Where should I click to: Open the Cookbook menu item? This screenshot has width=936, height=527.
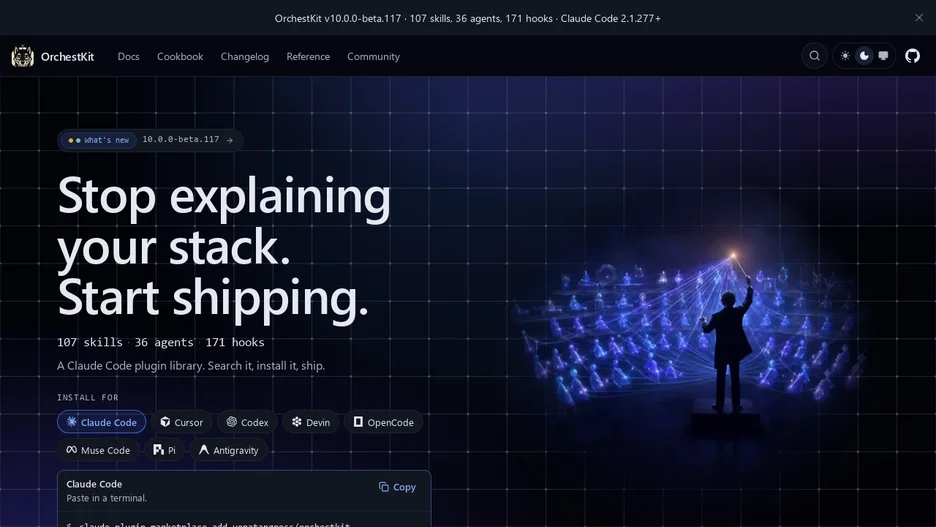(180, 57)
